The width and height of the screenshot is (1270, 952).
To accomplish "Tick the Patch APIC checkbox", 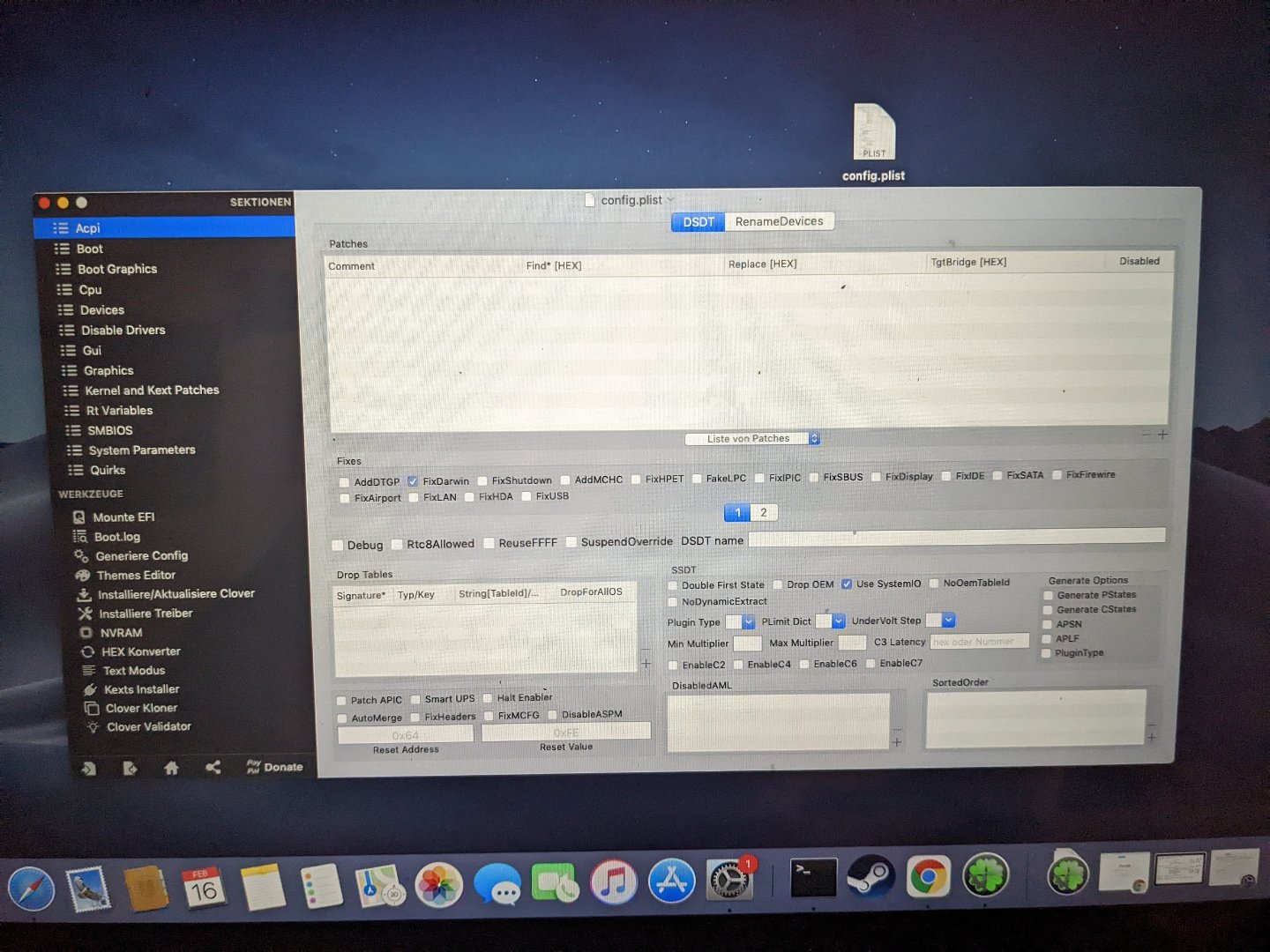I will [342, 701].
